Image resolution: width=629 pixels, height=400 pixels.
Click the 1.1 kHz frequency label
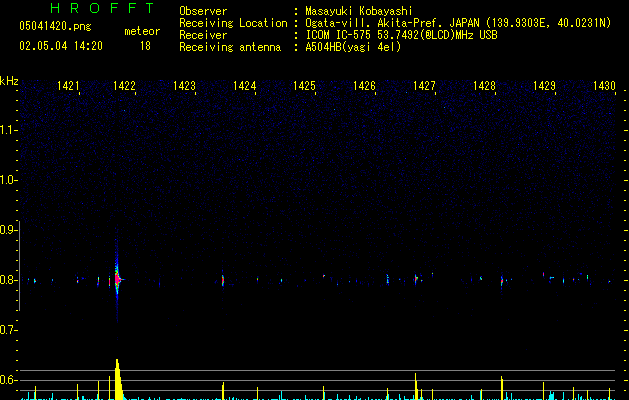(x=8, y=130)
